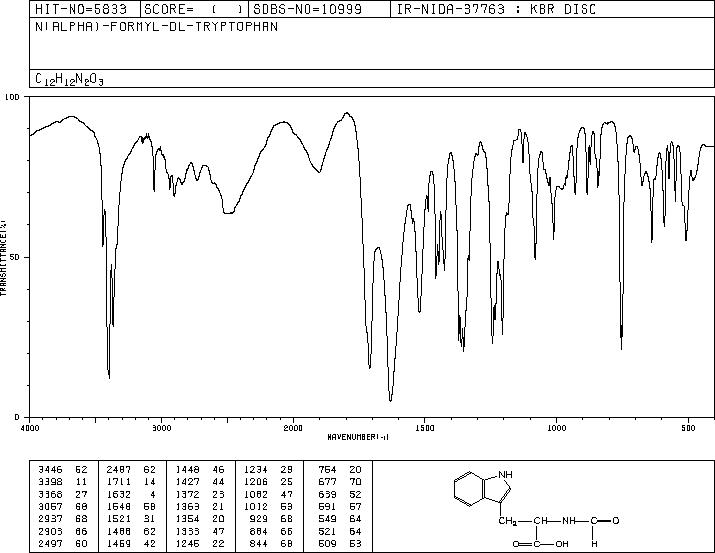Click the 1000 tick label on the wavenumber axis

point(556,428)
